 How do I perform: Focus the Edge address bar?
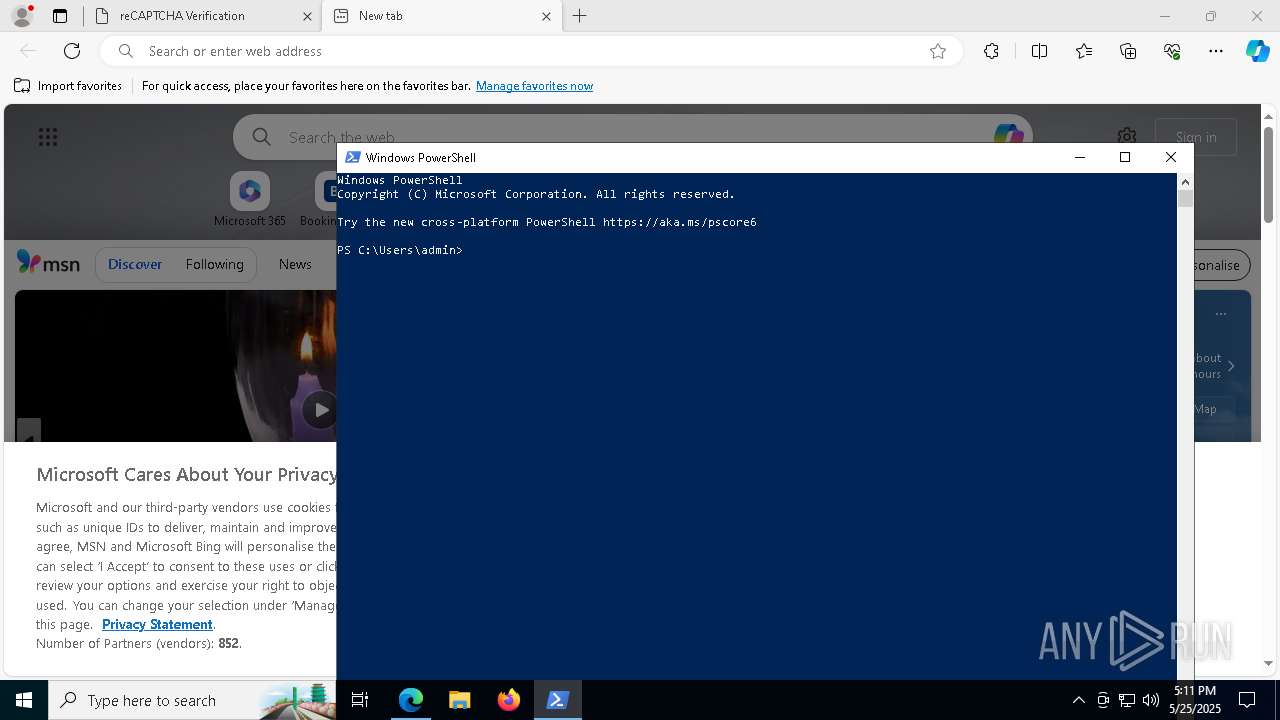pos(530,51)
